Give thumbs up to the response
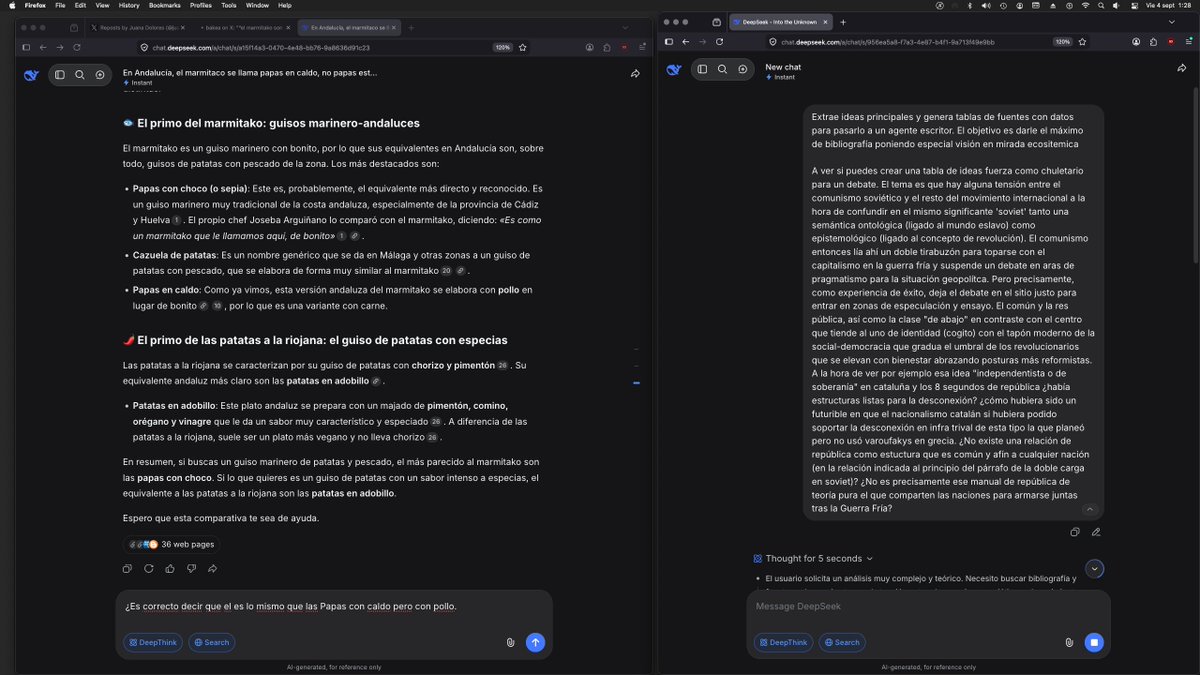The image size is (1200, 675). click(170, 568)
